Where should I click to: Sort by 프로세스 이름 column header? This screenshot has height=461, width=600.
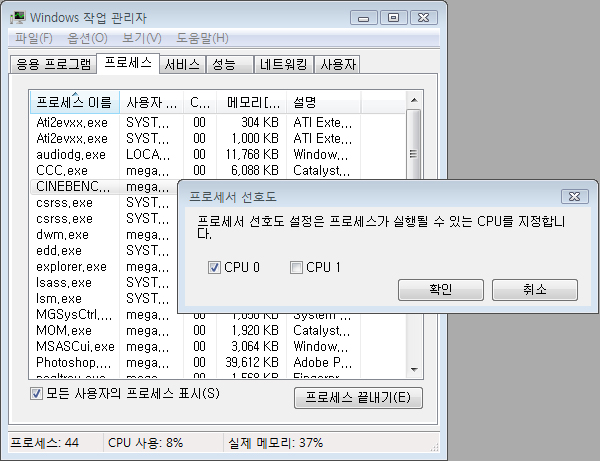pyautogui.click(x=75, y=102)
